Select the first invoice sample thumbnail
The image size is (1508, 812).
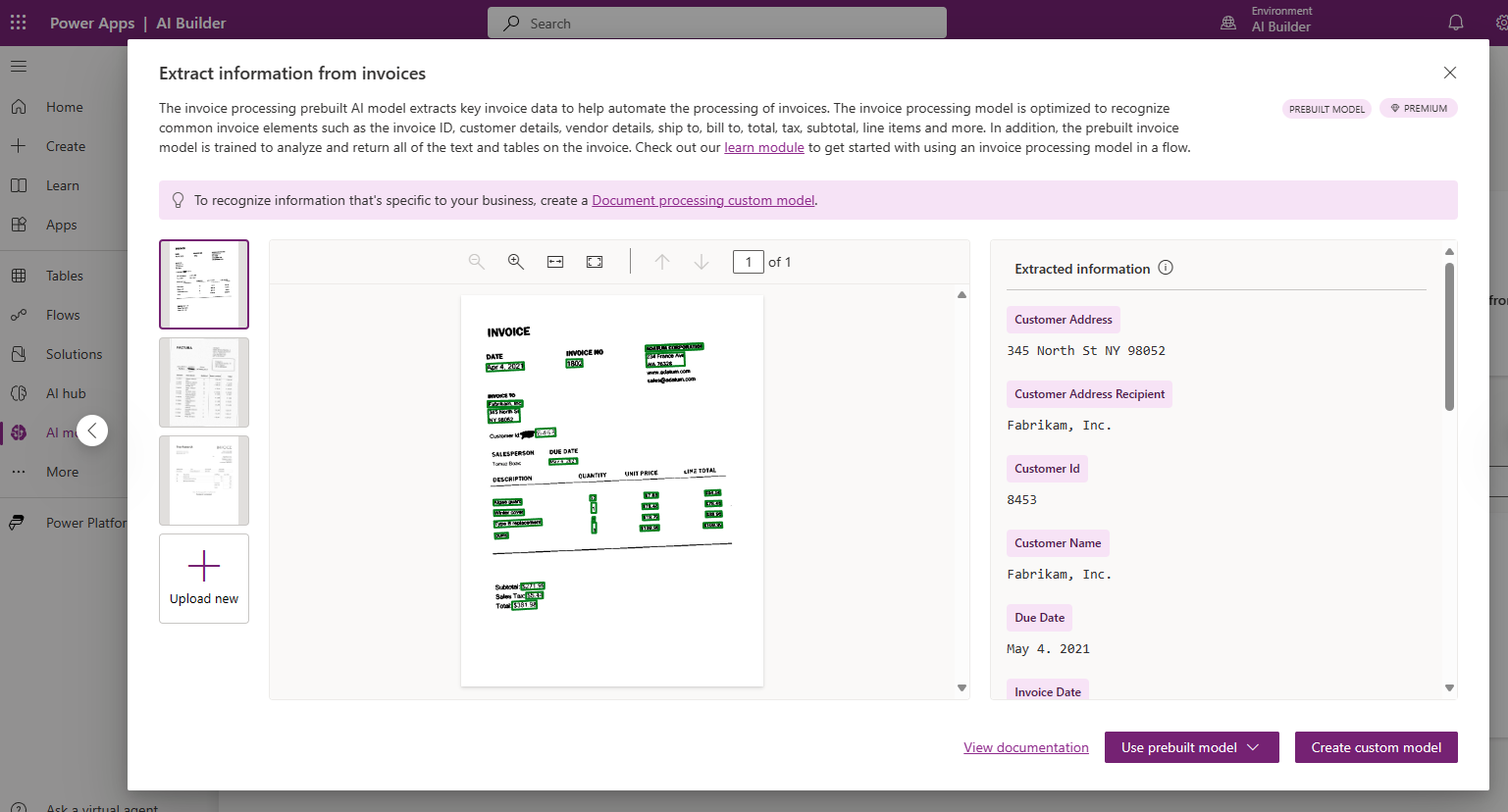[204, 284]
